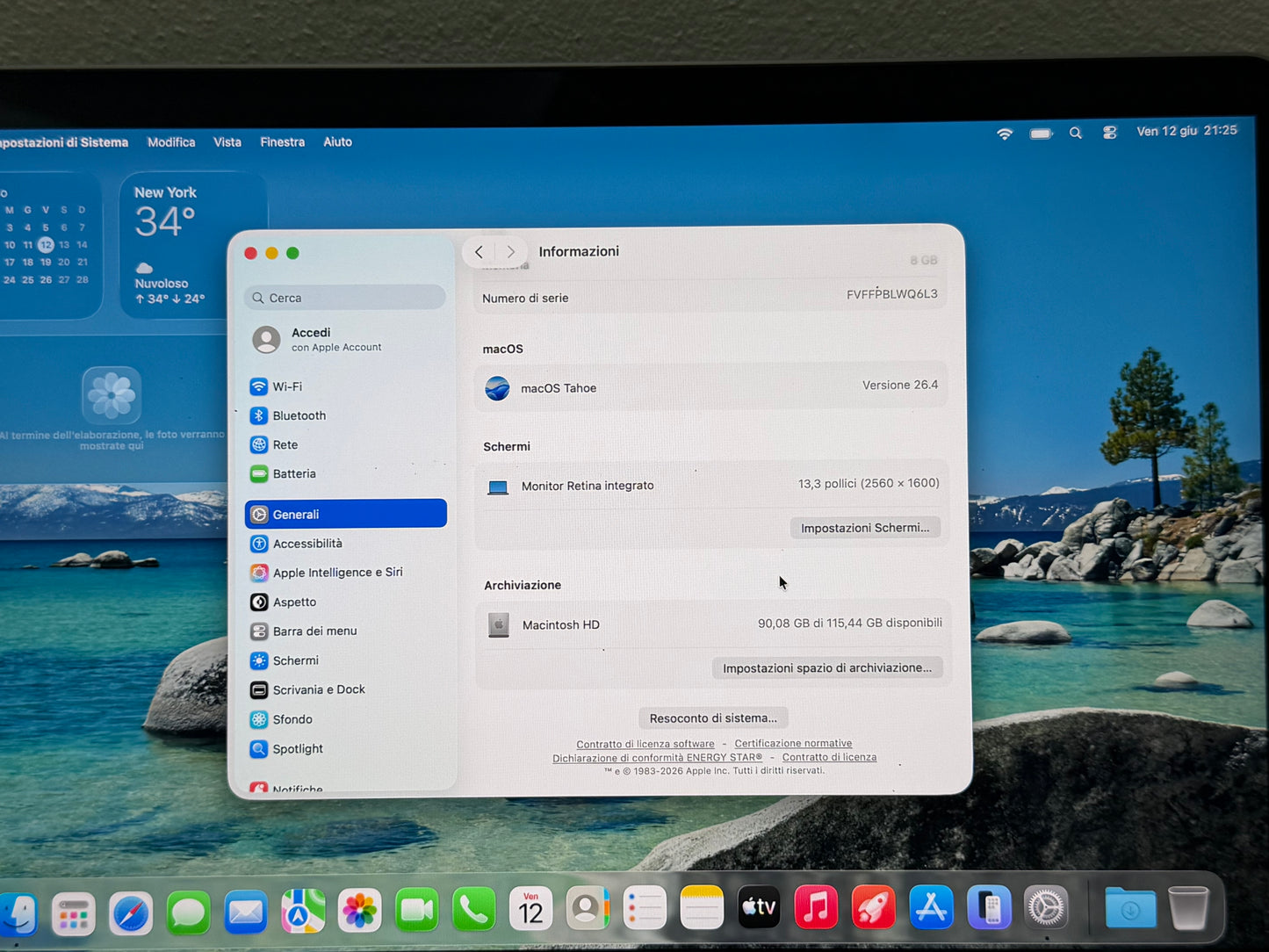Open the Aiuto menu
The width and height of the screenshot is (1269, 952).
tap(337, 142)
